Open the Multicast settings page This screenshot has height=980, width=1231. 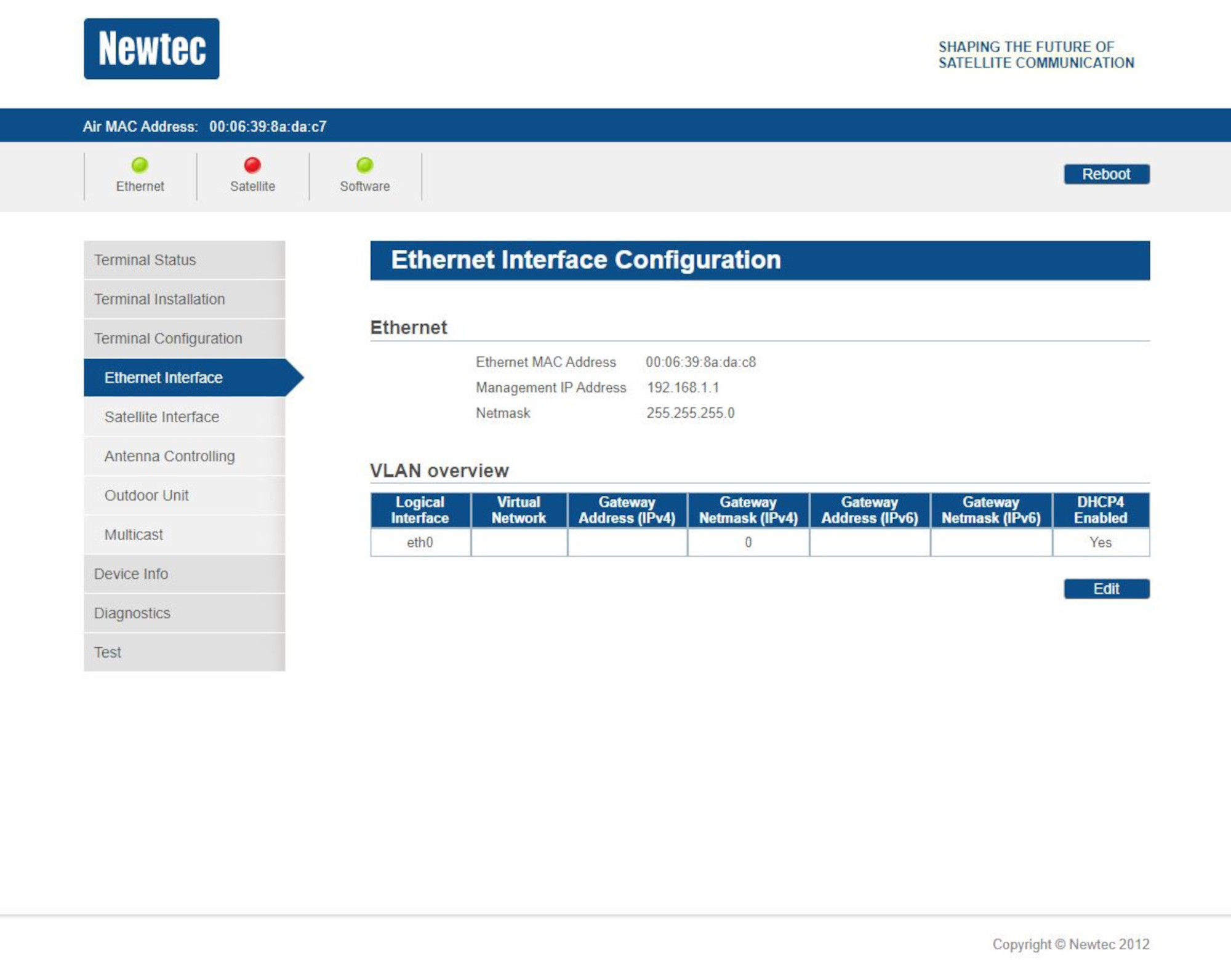tap(133, 535)
